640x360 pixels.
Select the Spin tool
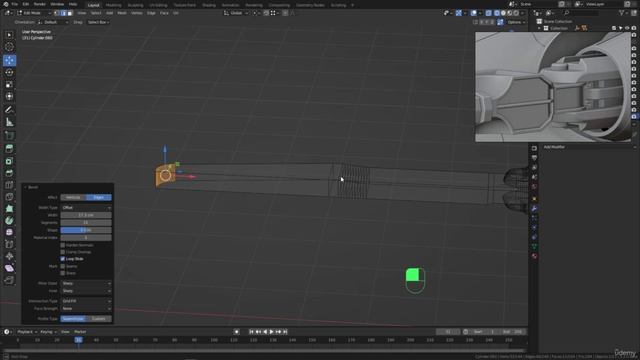click(x=9, y=221)
